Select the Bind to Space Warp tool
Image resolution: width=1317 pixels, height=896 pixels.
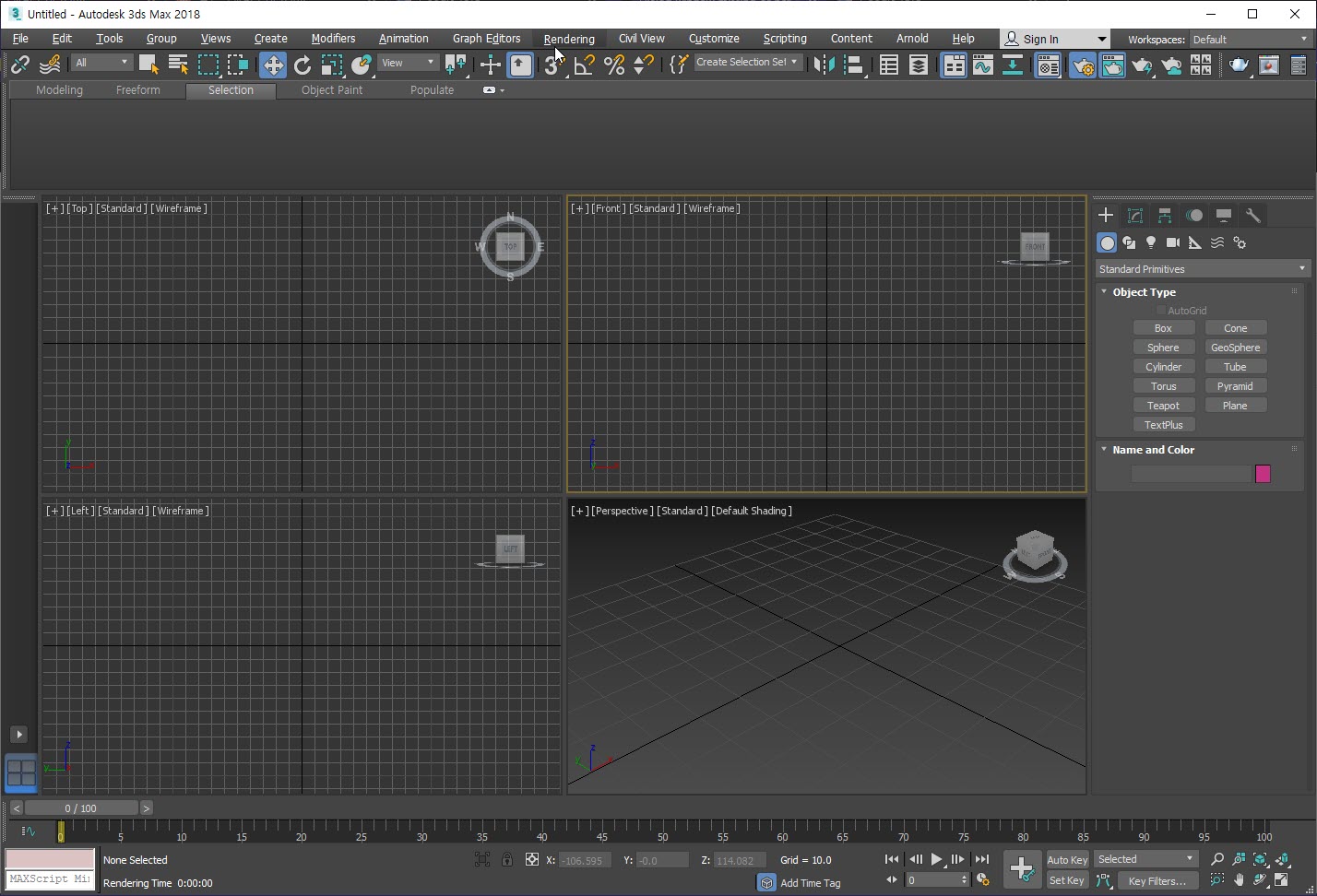coord(50,65)
